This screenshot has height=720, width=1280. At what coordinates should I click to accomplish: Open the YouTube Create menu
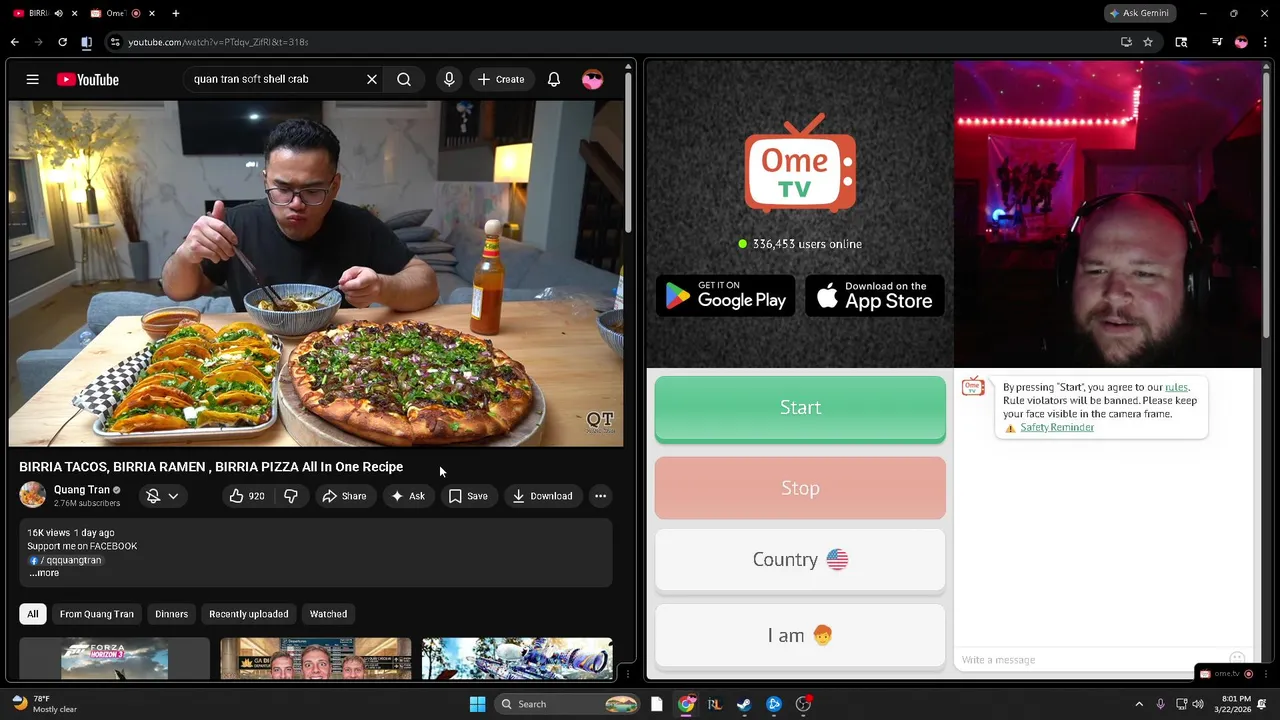click(x=501, y=79)
